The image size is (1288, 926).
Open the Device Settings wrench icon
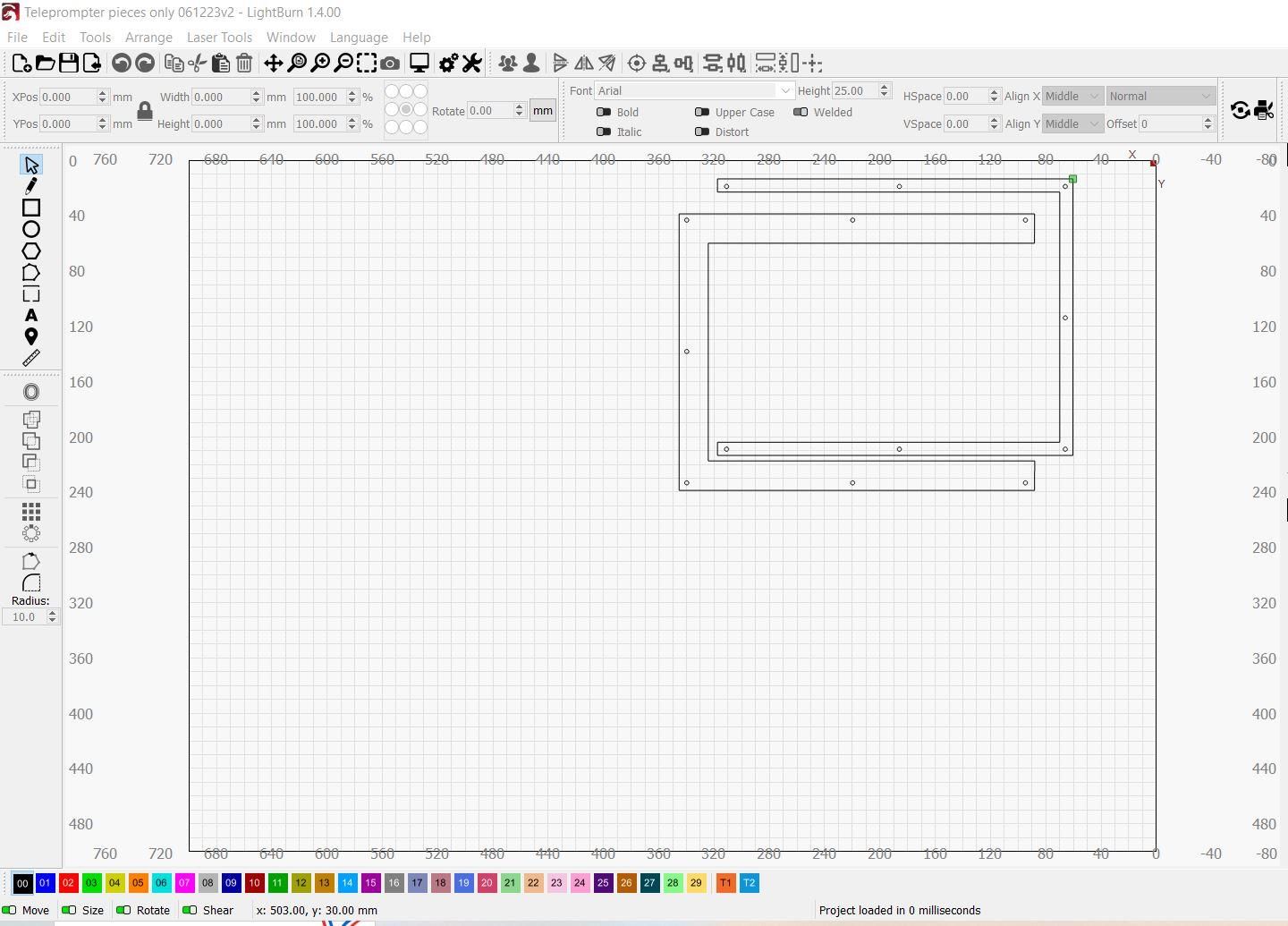(x=471, y=63)
